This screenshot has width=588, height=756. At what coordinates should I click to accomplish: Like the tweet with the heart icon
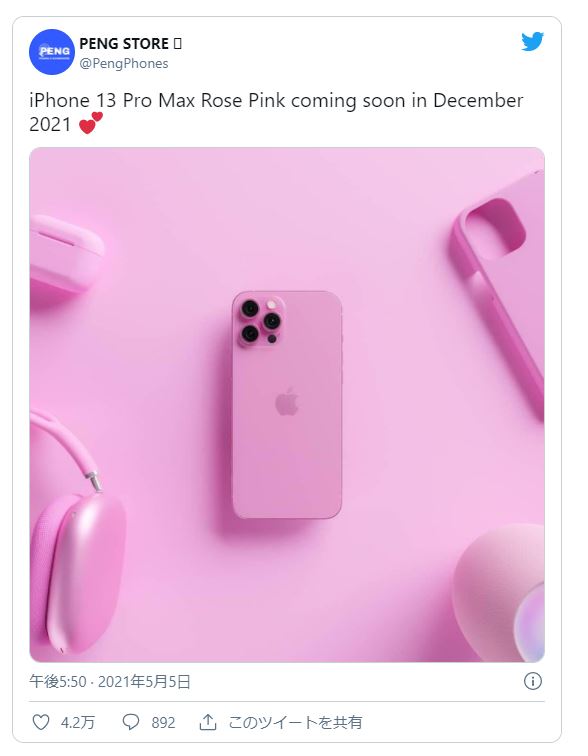(40, 722)
